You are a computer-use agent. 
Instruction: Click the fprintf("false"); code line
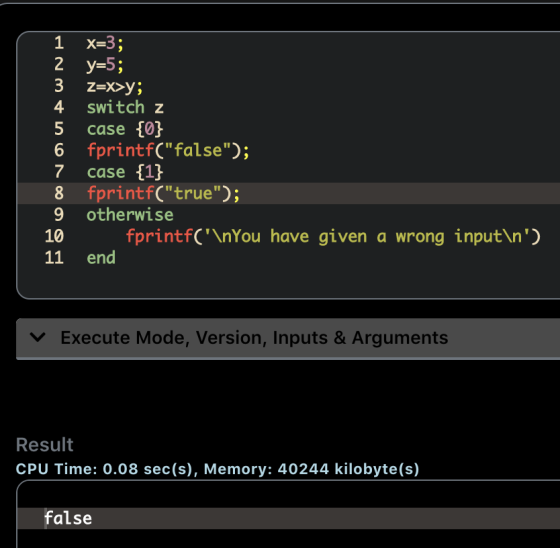168,150
